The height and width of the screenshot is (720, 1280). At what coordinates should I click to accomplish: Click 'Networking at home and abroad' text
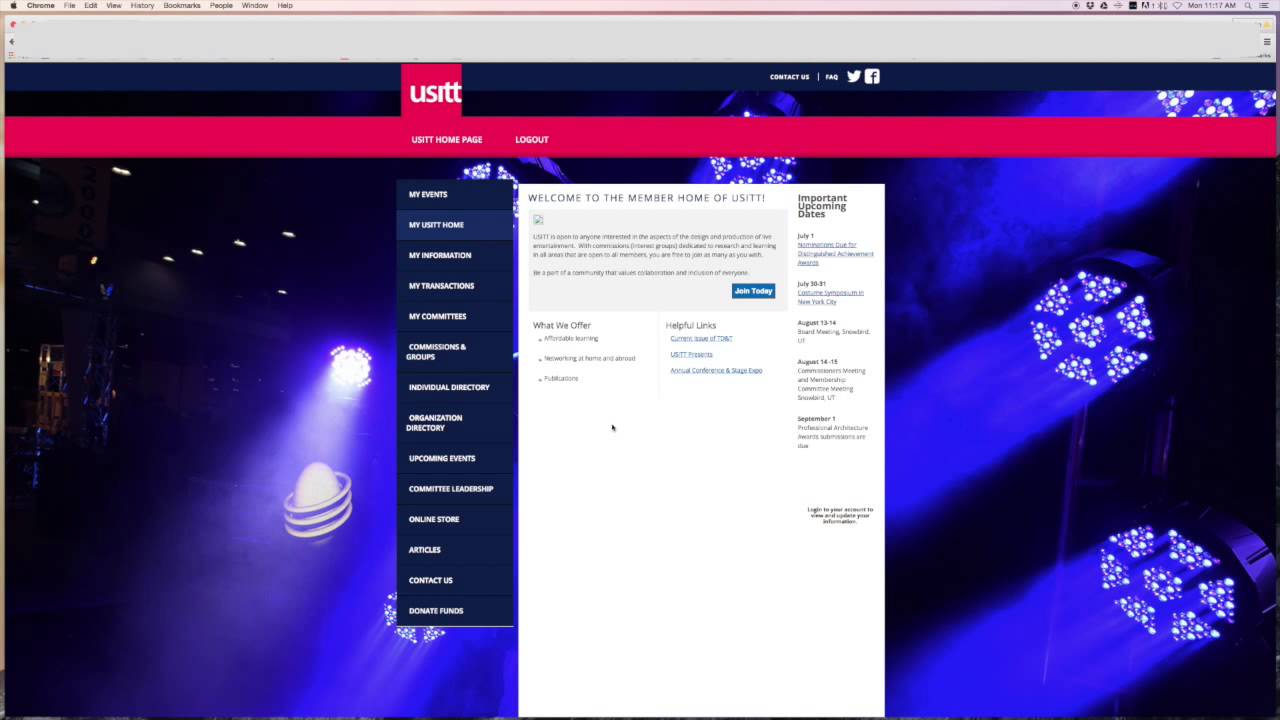pyautogui.click(x=589, y=358)
